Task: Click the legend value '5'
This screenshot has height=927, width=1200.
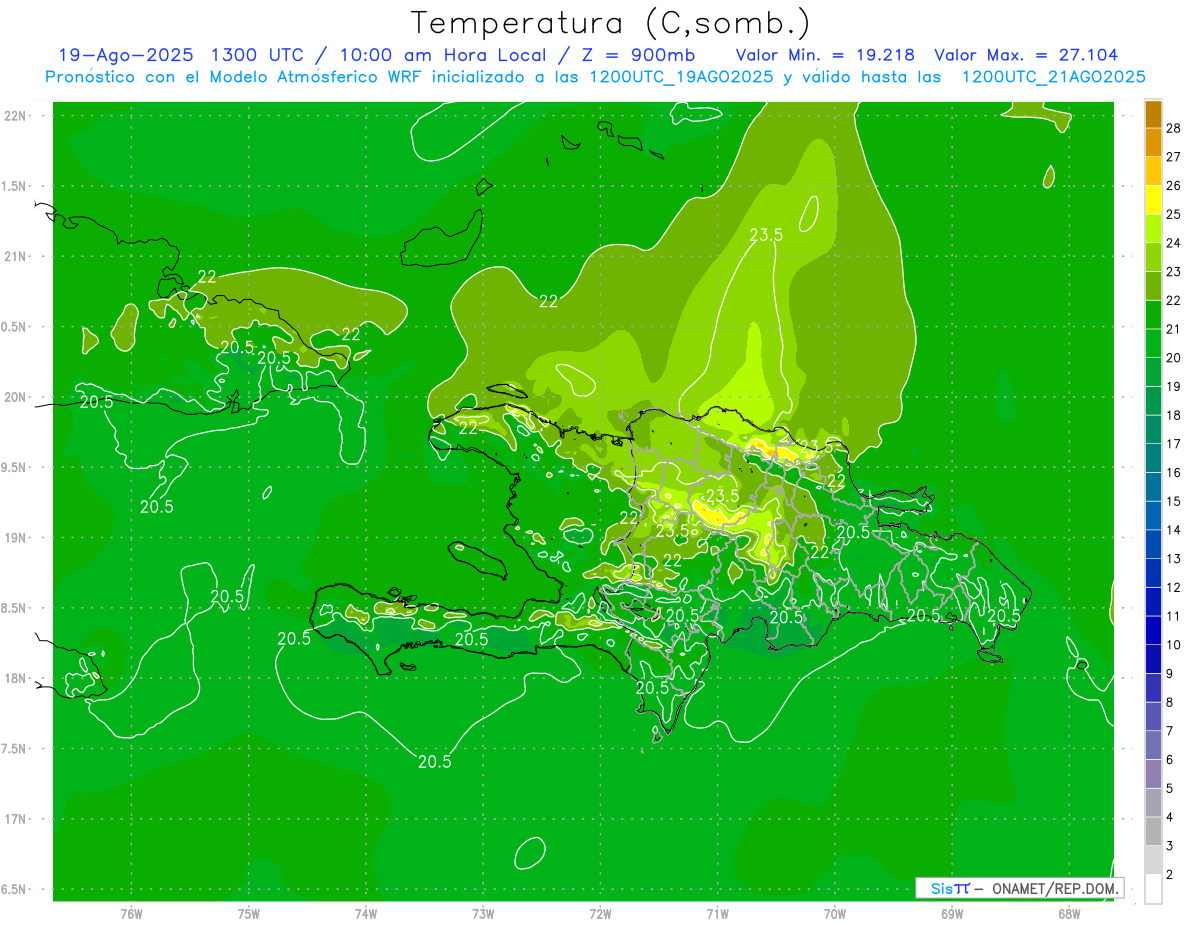Action: (x=1170, y=789)
